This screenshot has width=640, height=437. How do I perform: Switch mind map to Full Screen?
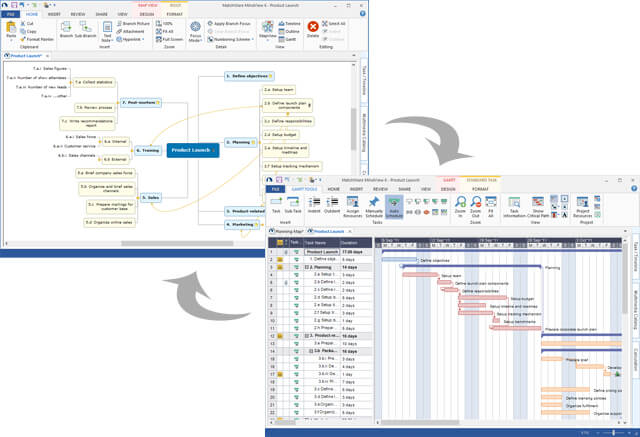(x=169, y=39)
